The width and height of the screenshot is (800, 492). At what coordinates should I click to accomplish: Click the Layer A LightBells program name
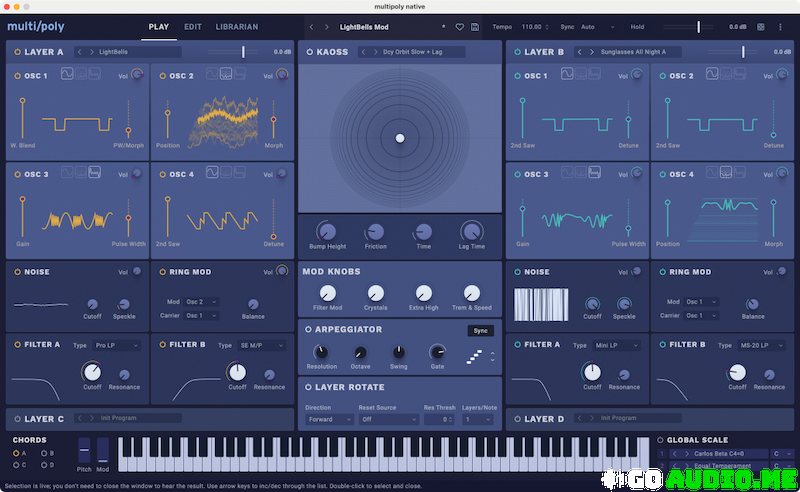(x=113, y=52)
